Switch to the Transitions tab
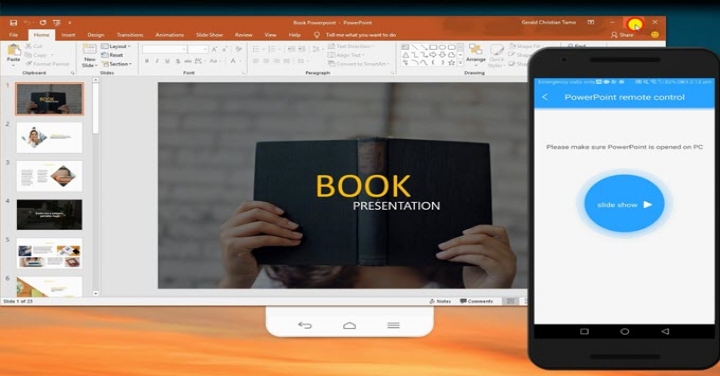Viewport: 720px width, 376px height. (x=130, y=35)
